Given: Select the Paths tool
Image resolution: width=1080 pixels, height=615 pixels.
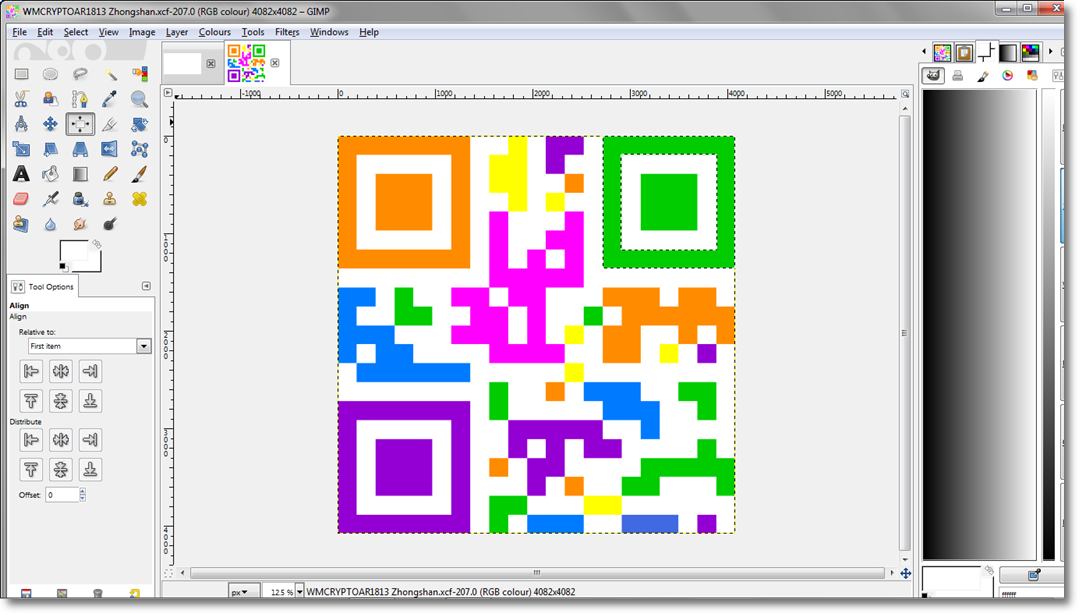Looking at the screenshot, I should pos(80,99).
